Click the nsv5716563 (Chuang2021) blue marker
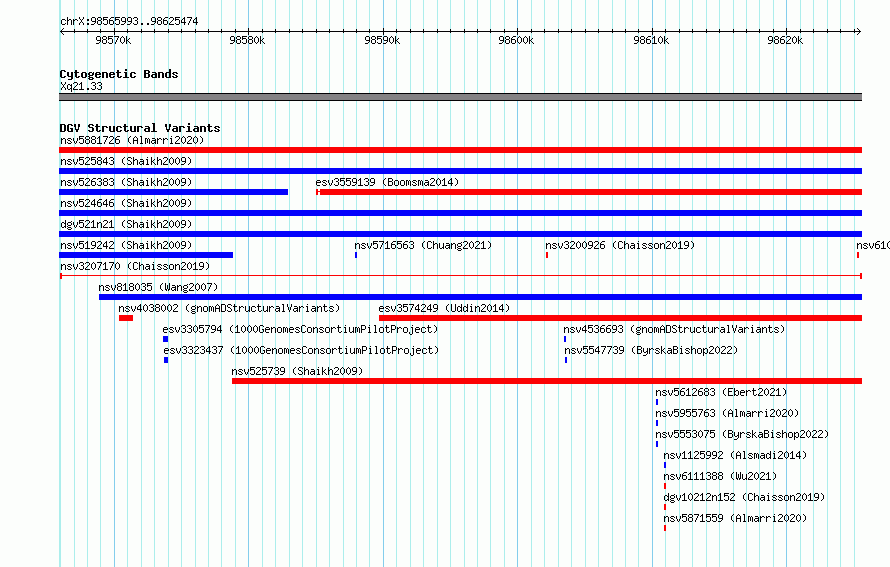 pyautogui.click(x=356, y=255)
